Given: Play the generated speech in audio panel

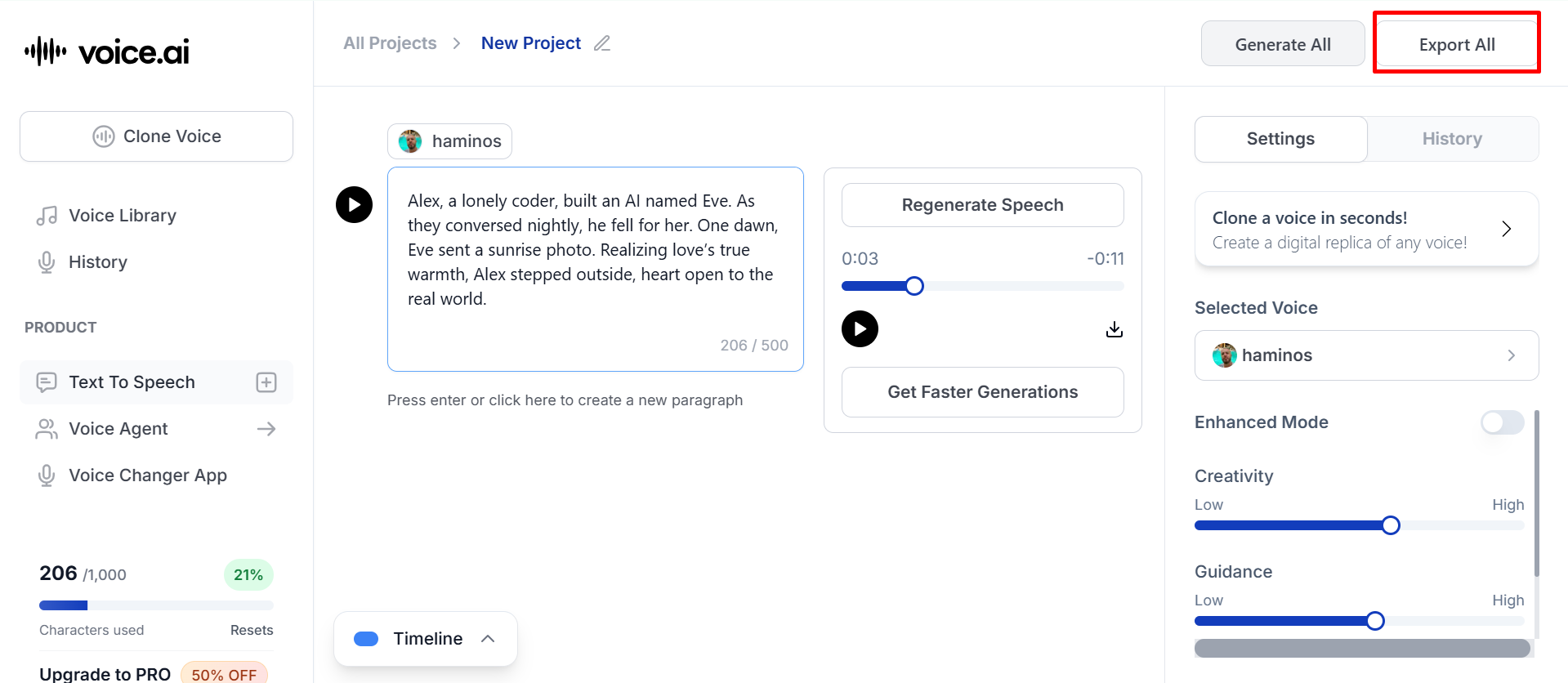Looking at the screenshot, I should [x=860, y=329].
